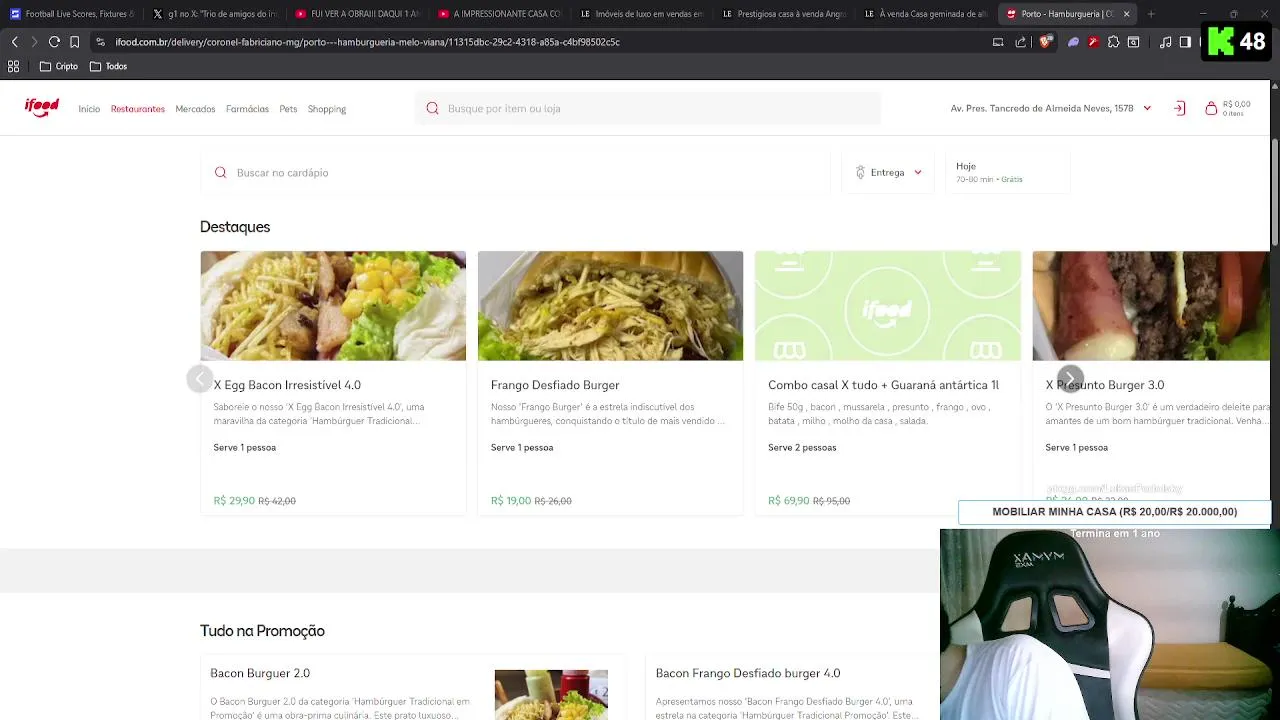Image resolution: width=1280 pixels, height=720 pixels.
Task: Open the apps grid in bookmarks bar
Action: (x=13, y=66)
